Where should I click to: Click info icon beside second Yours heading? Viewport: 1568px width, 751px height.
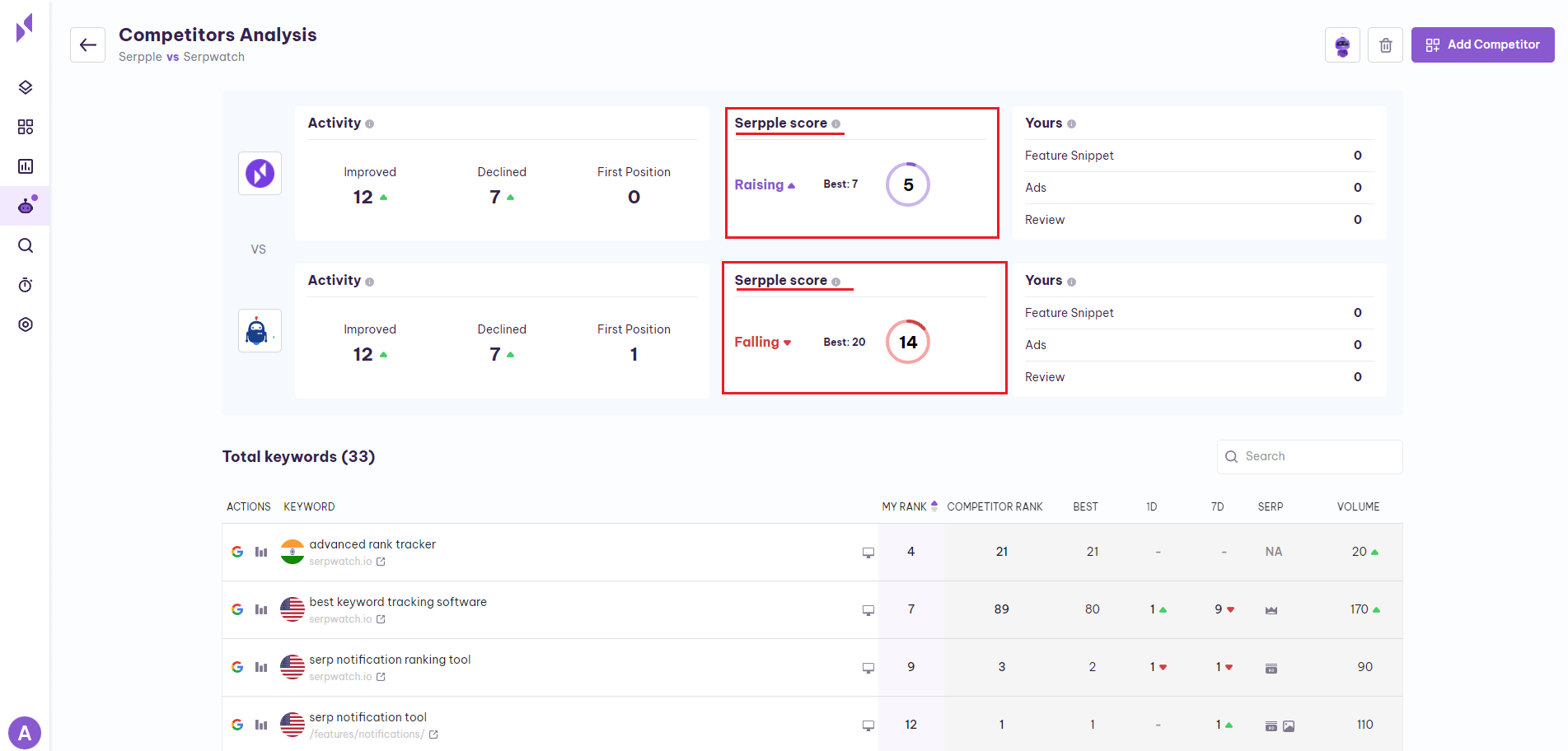(1071, 282)
